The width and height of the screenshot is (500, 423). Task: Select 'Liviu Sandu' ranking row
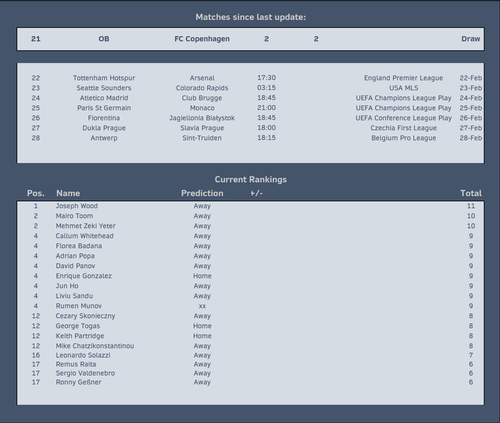250,296
